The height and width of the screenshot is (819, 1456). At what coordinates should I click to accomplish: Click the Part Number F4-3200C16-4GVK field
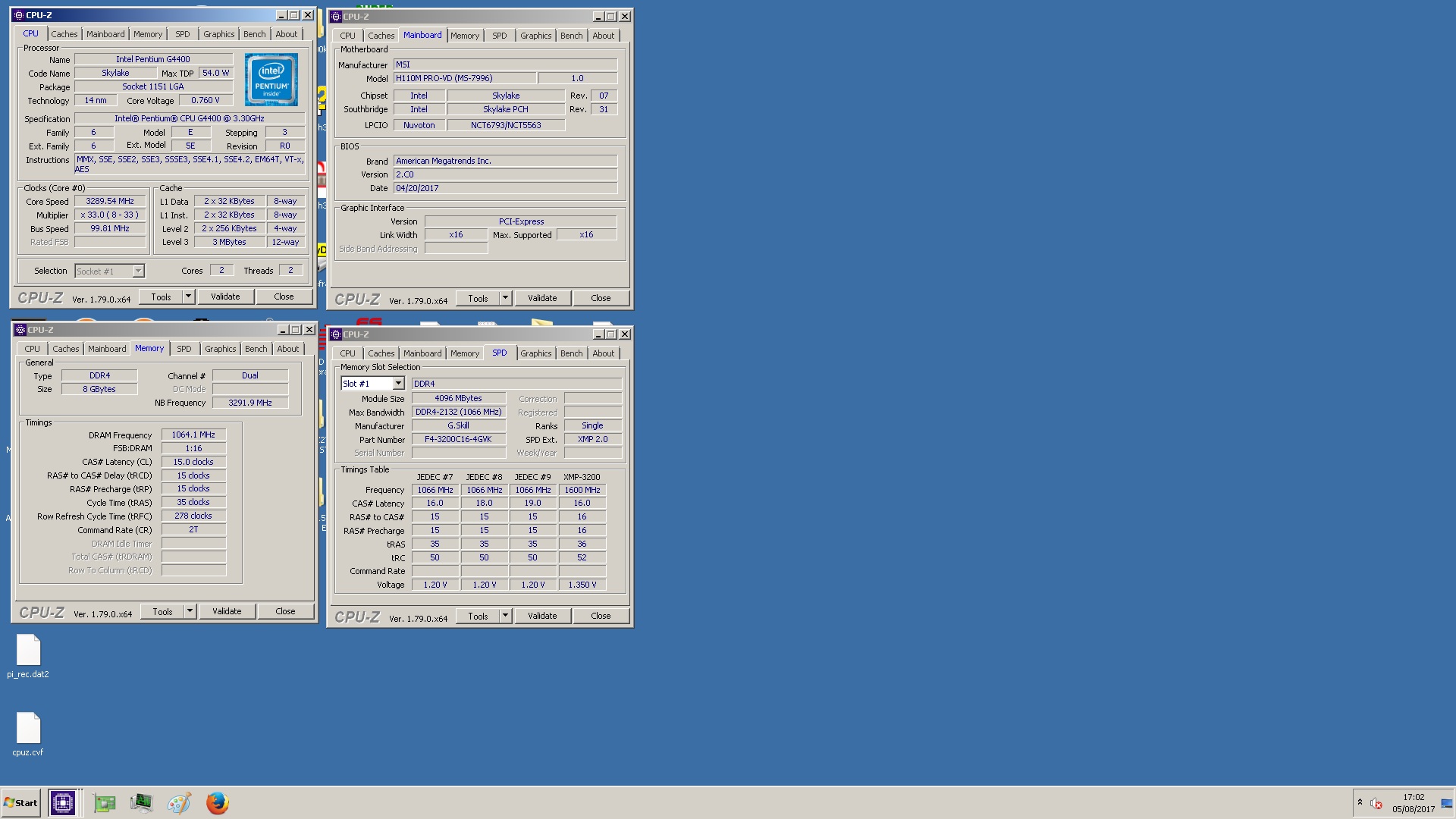pyautogui.click(x=458, y=439)
